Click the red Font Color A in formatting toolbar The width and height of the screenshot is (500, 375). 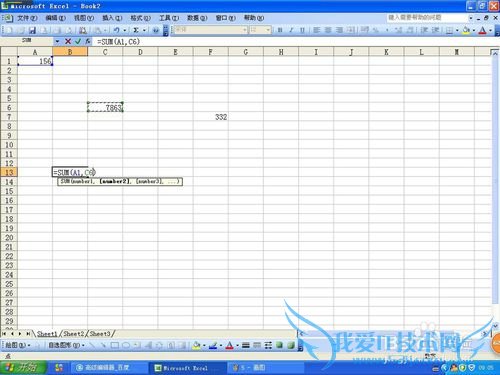click(482, 30)
